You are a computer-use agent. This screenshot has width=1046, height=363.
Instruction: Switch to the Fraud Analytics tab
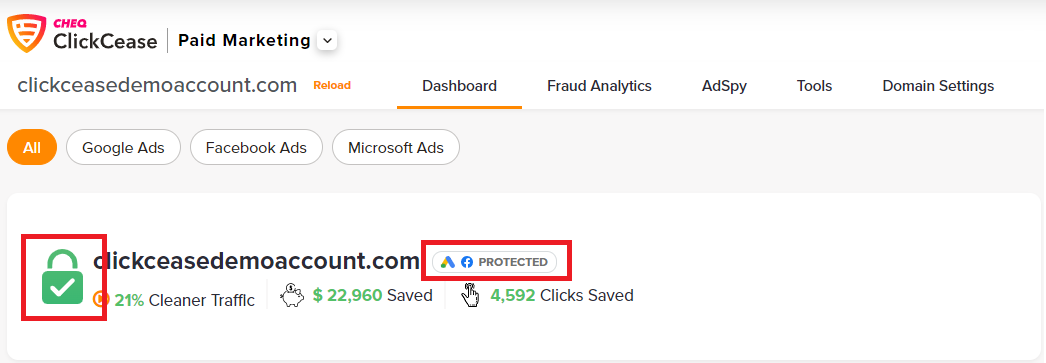pyautogui.click(x=599, y=86)
